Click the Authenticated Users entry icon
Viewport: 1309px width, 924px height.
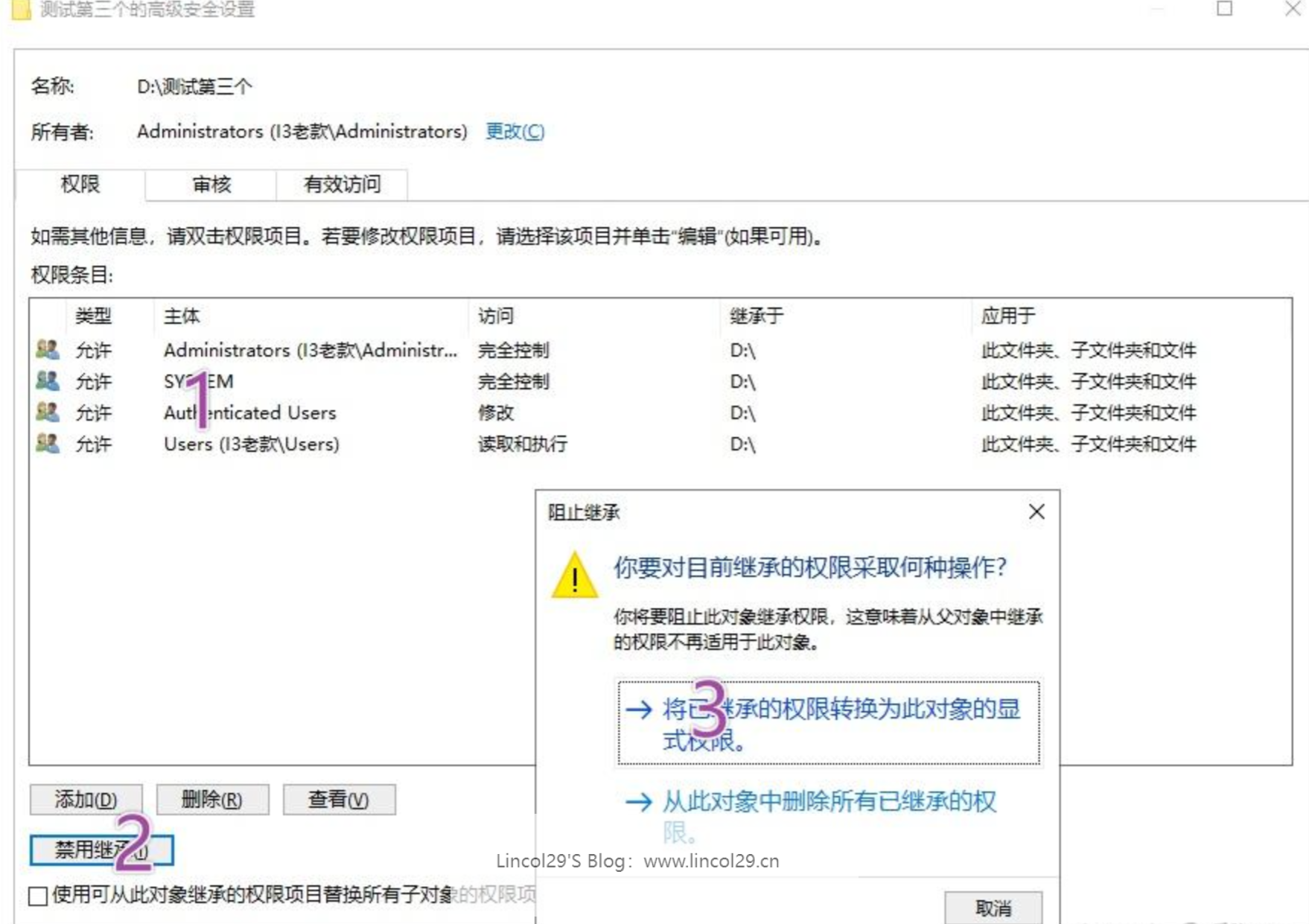[48, 412]
